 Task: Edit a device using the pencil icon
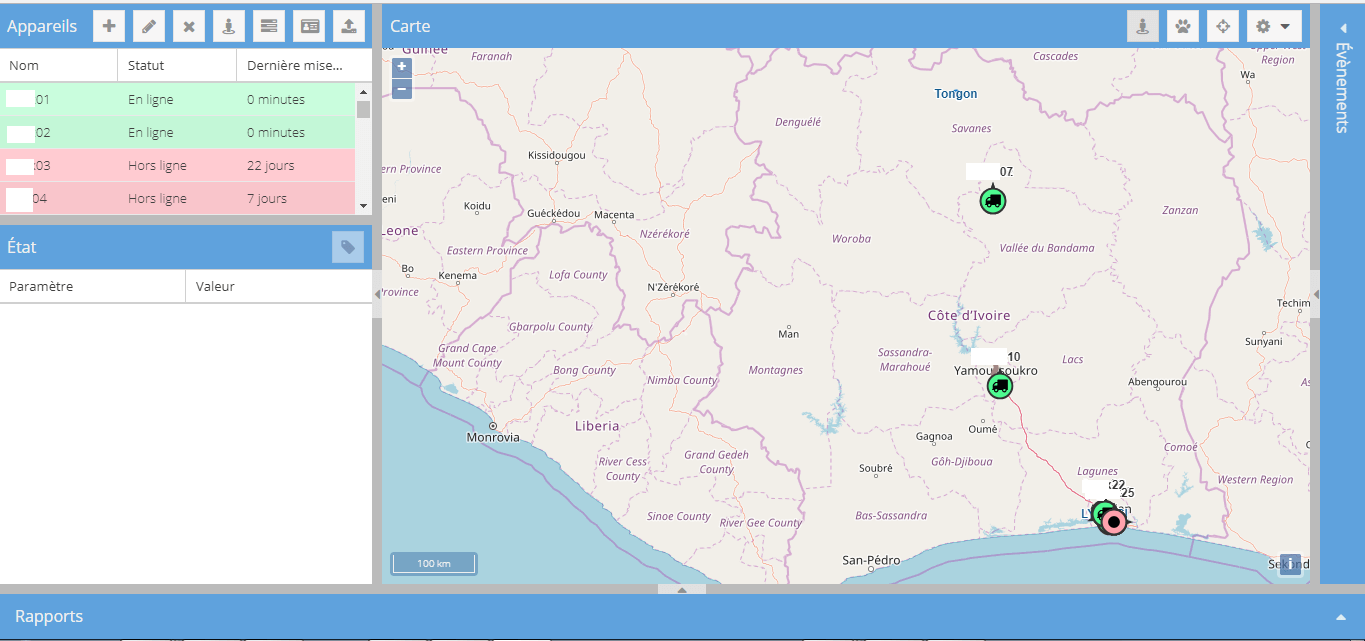(148, 26)
